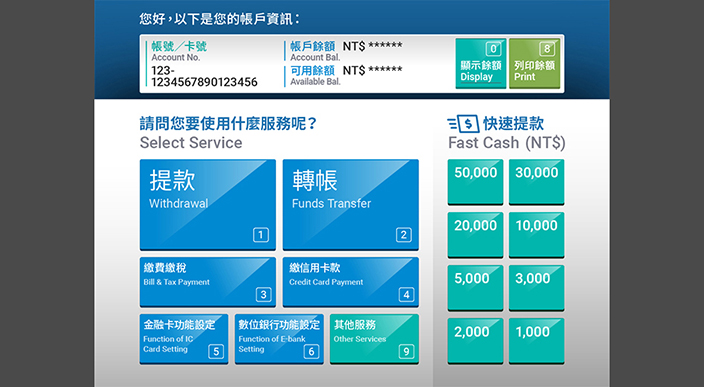Click the Available Bal. masked NT$ value

pos(373,70)
